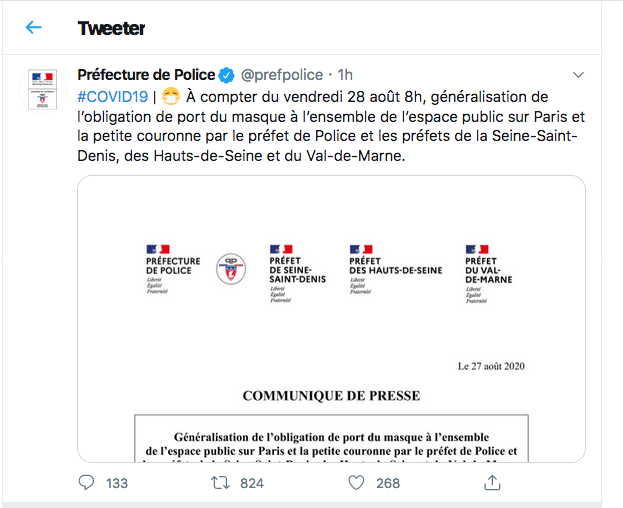This screenshot has width=623, height=508.
Task: Reply to the tweet via the comment icon
Action: point(86,483)
